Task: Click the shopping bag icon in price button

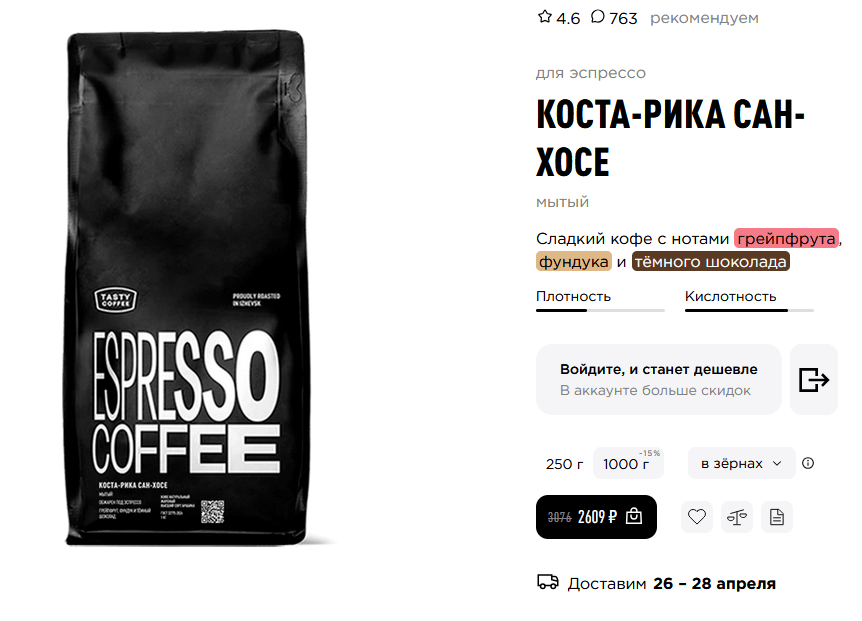Action: click(634, 516)
